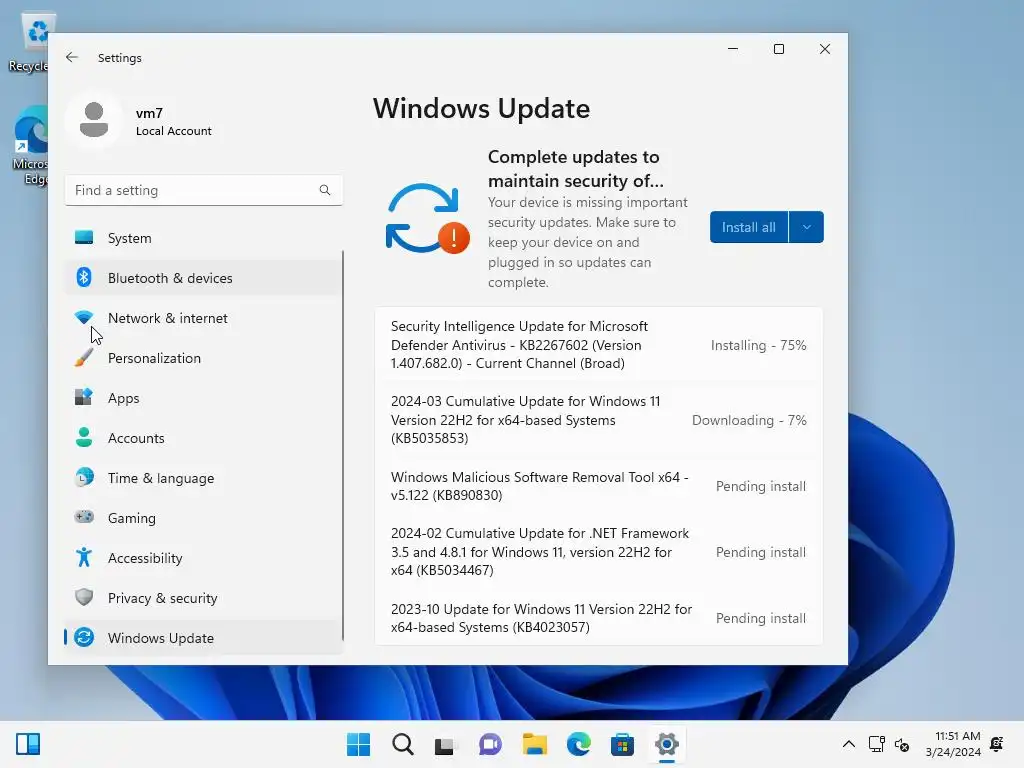Click the Downloading - 7% status

pos(749,420)
